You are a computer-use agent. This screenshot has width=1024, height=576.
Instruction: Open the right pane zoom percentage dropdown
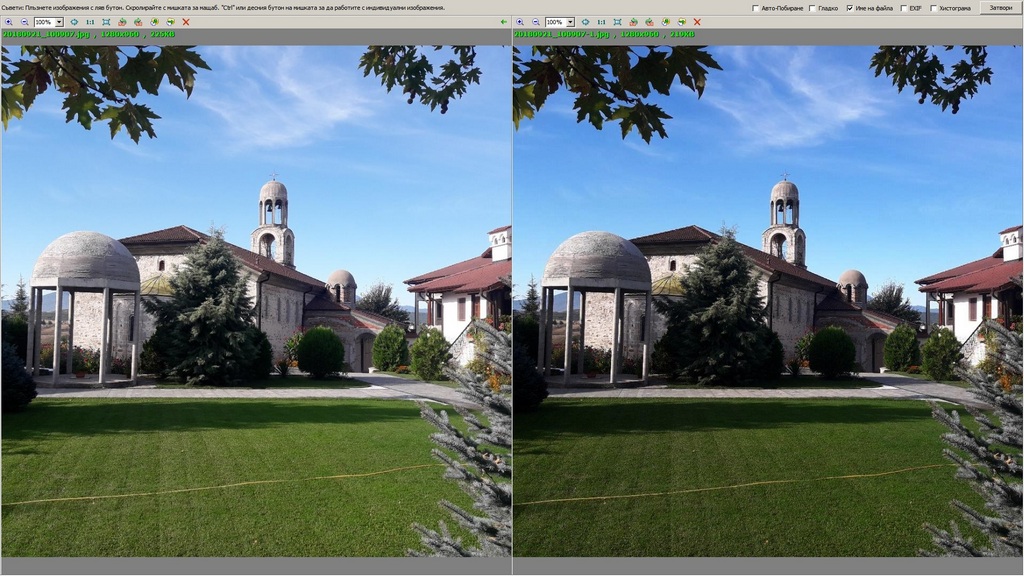(570, 22)
